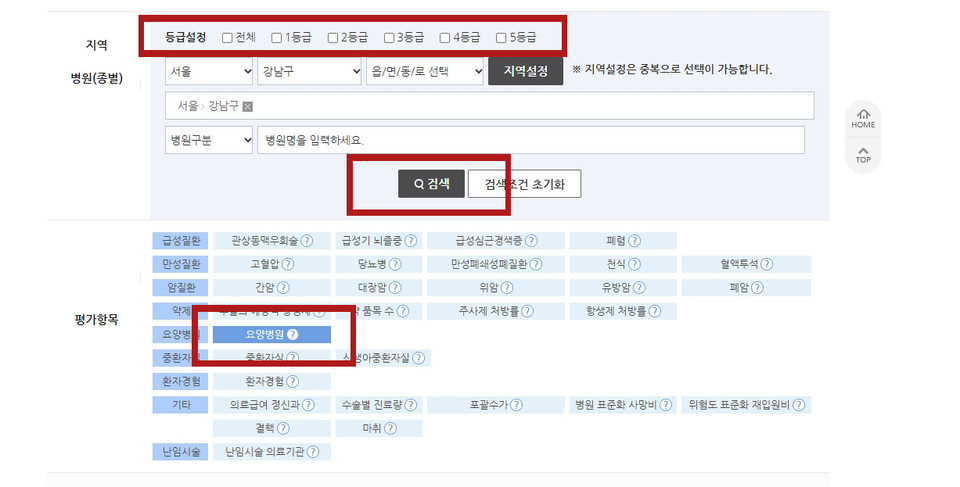This screenshot has width=960, height=487.
Task: Open help icon next to 관상동맥우회술
Action: pos(307,241)
